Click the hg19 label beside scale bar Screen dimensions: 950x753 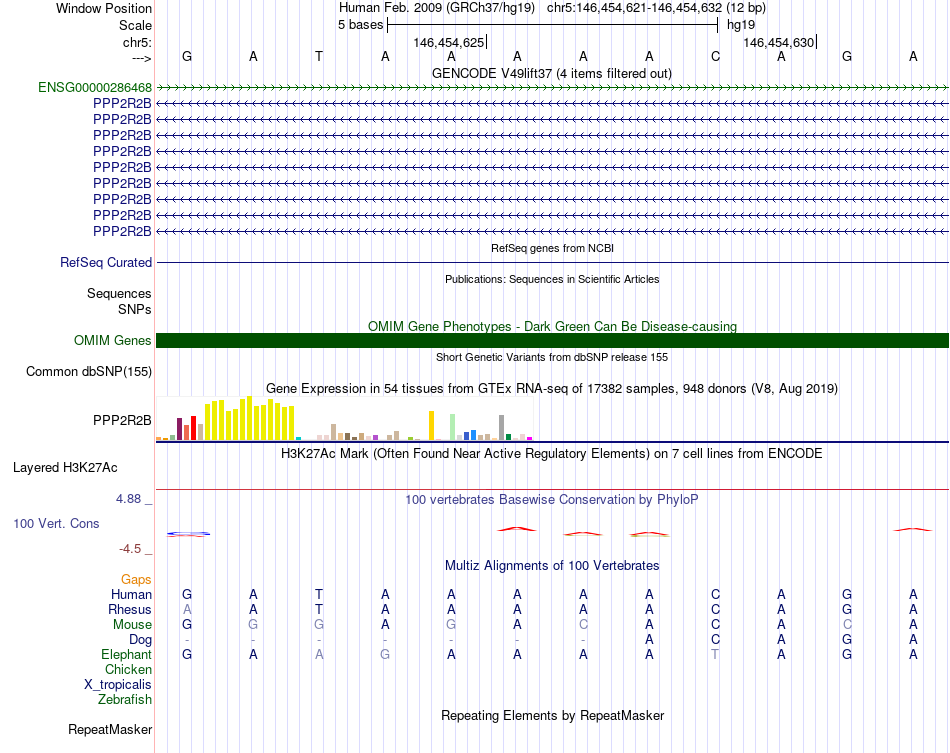coord(741,25)
